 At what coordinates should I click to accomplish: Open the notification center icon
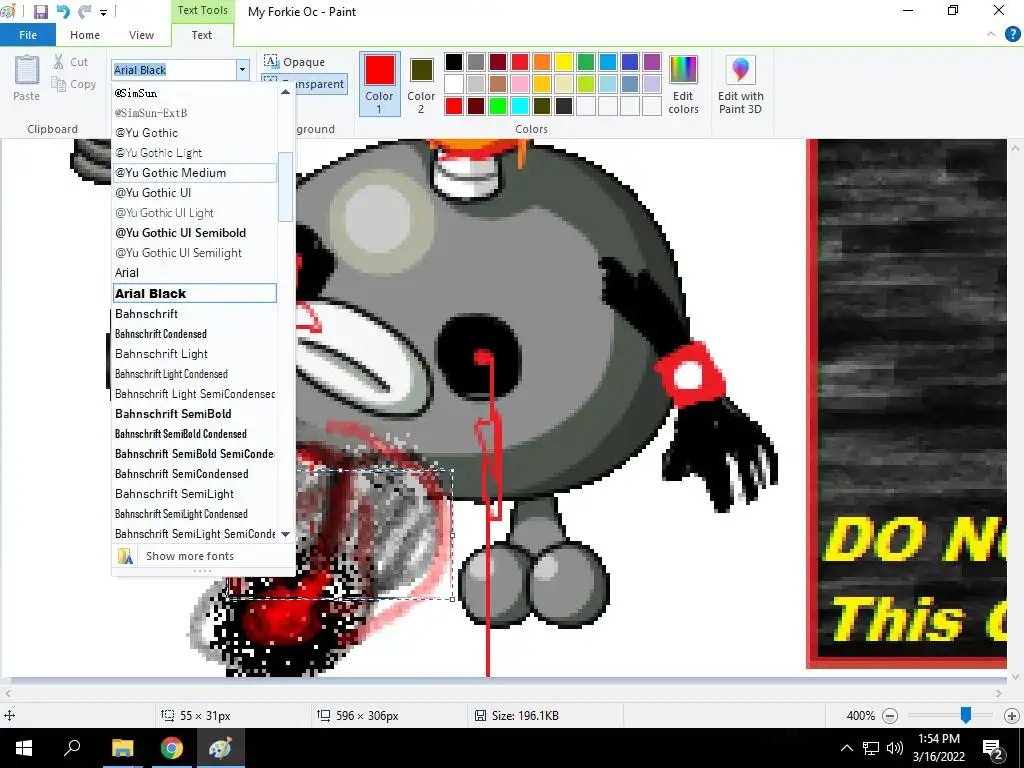coord(992,748)
